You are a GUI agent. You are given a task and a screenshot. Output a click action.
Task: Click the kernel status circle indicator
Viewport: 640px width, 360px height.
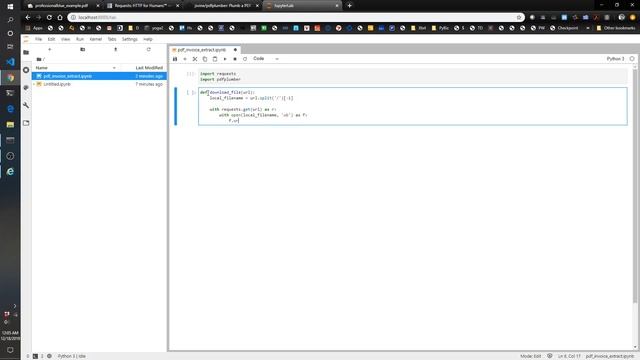pos(632,59)
